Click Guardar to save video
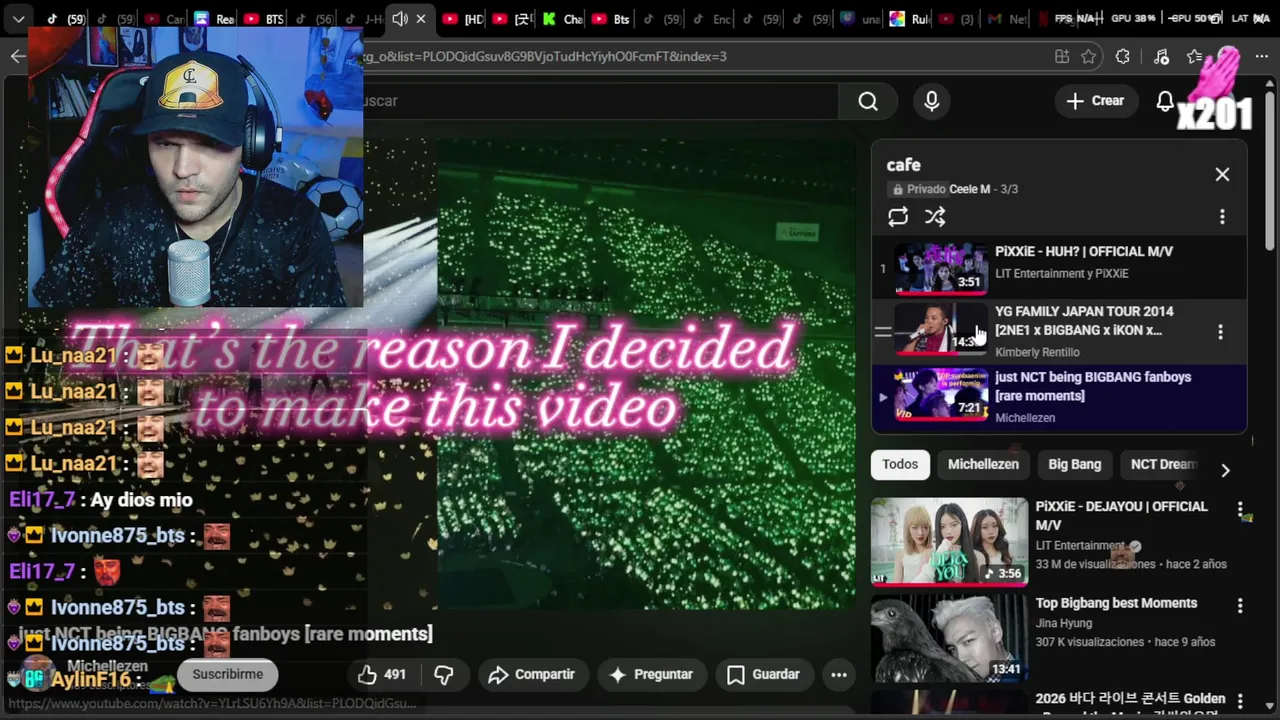Screen dimensions: 1280x720 pos(763,675)
